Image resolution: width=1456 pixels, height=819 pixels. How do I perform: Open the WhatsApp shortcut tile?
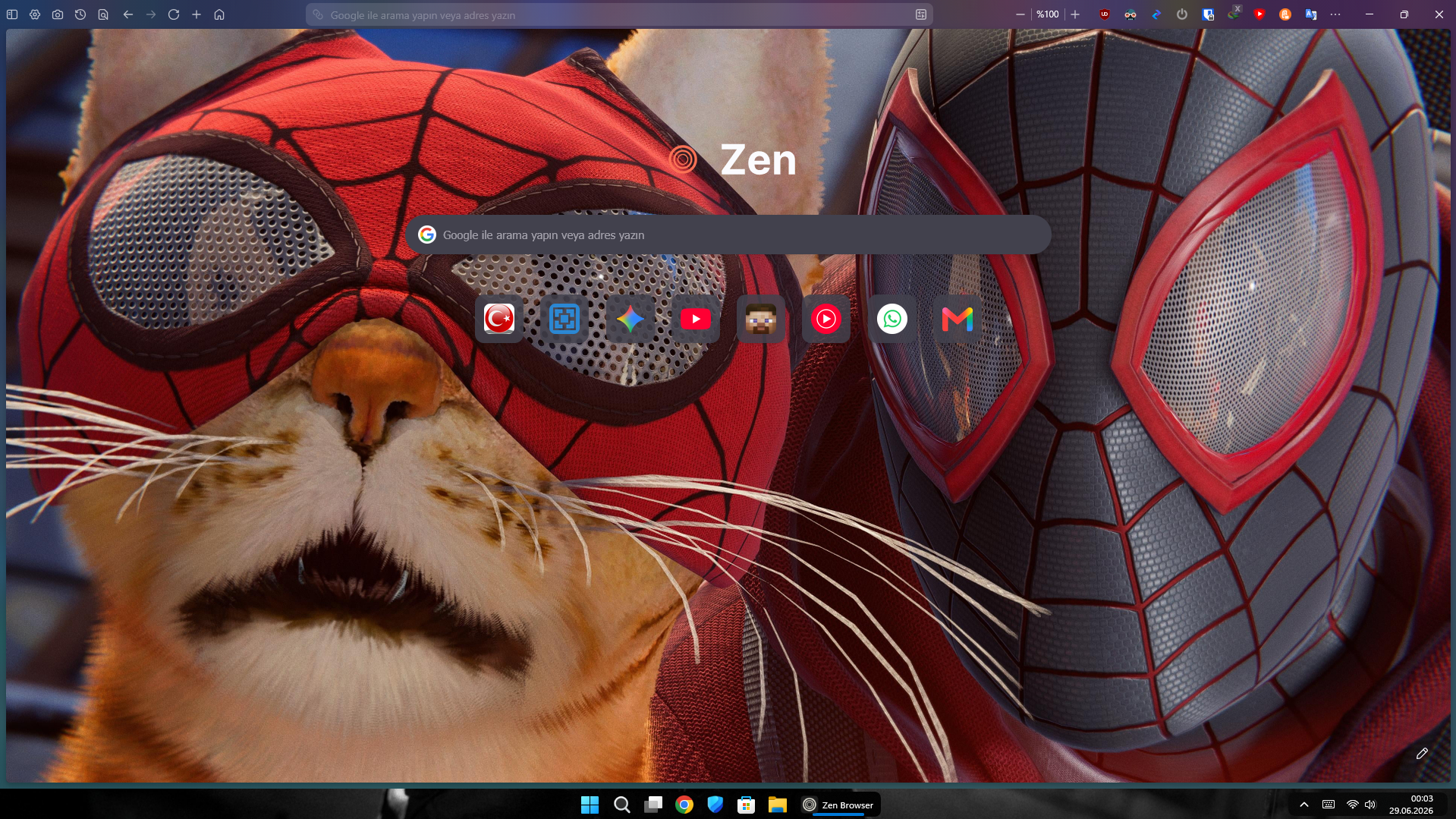click(x=892, y=319)
